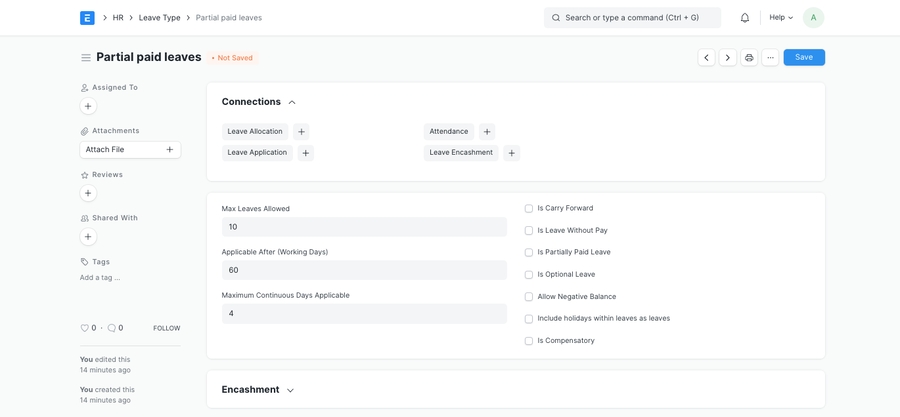The image size is (900, 417).
Task: Expand the Encashment section
Action: tap(290, 390)
